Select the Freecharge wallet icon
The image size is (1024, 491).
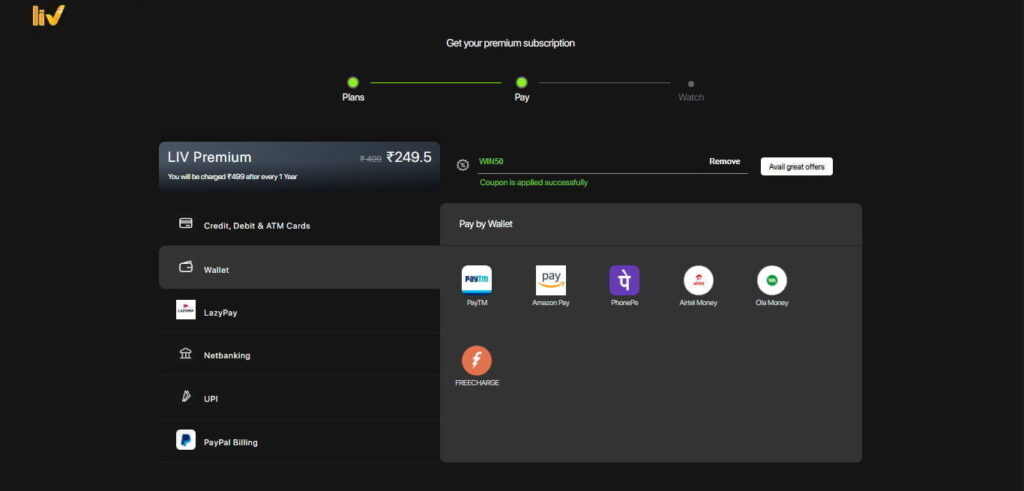pyautogui.click(x=477, y=360)
